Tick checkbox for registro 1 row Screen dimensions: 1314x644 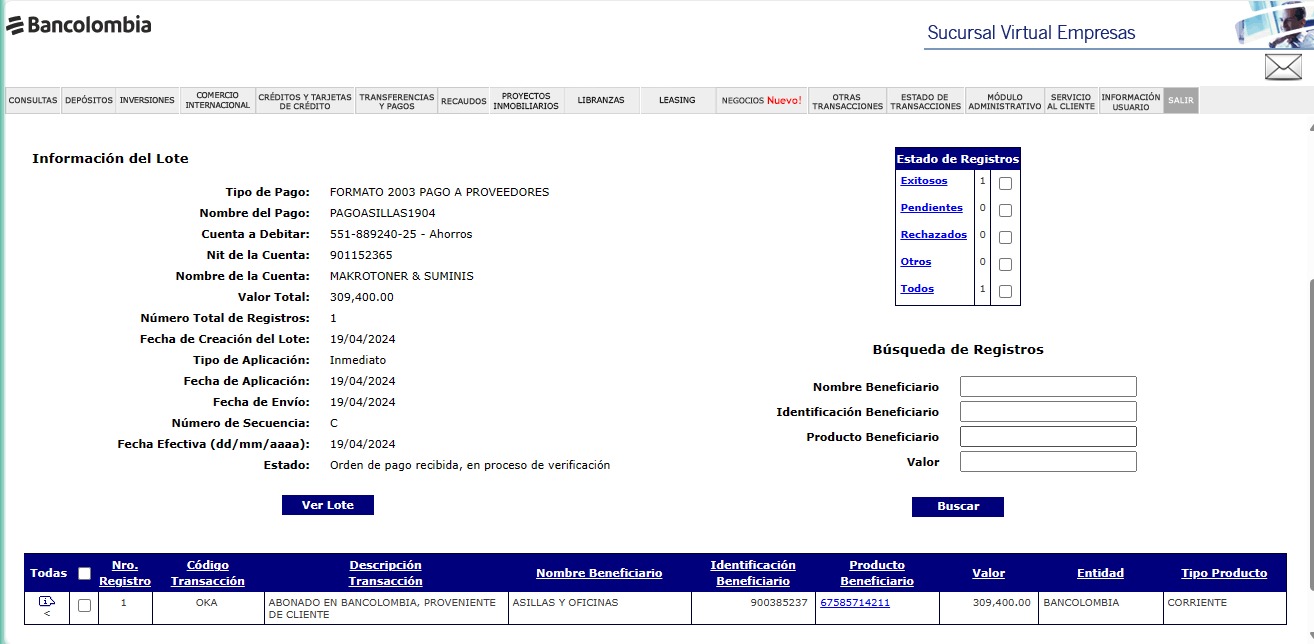click(x=84, y=605)
